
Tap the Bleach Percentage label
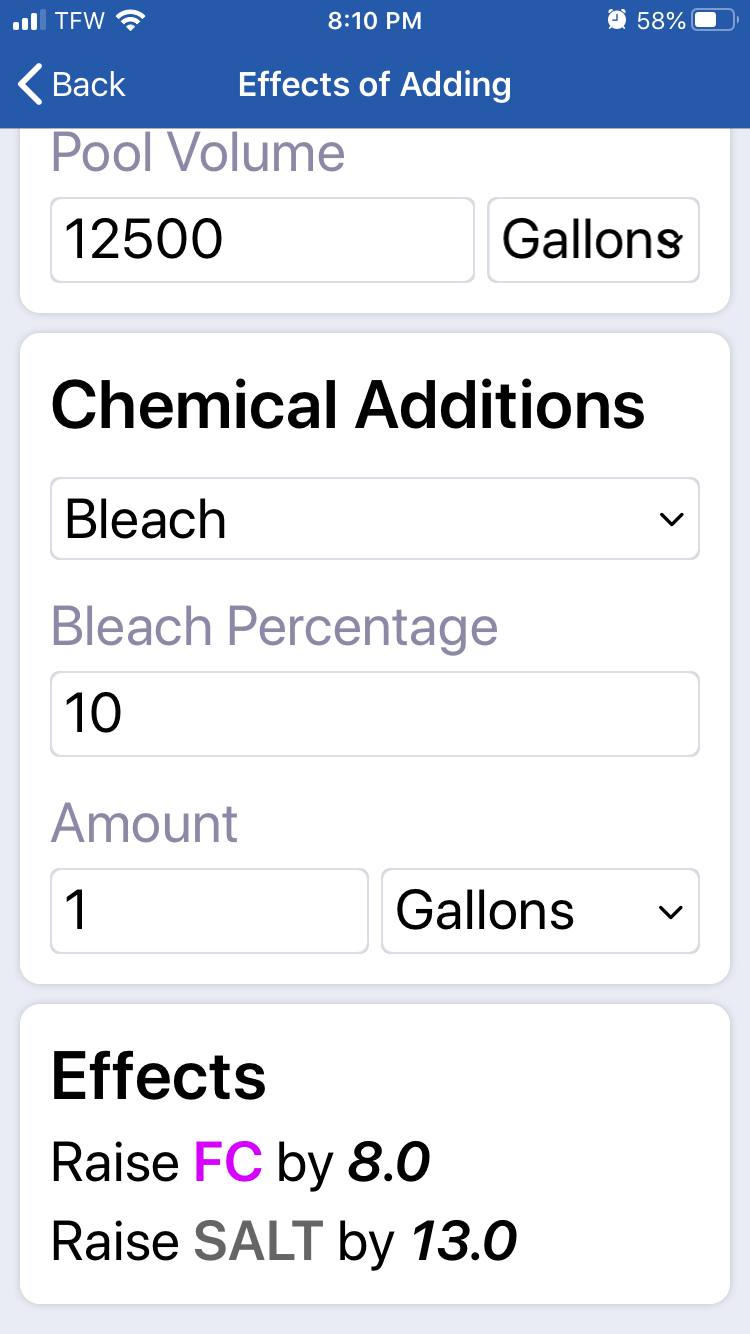[x=274, y=628]
